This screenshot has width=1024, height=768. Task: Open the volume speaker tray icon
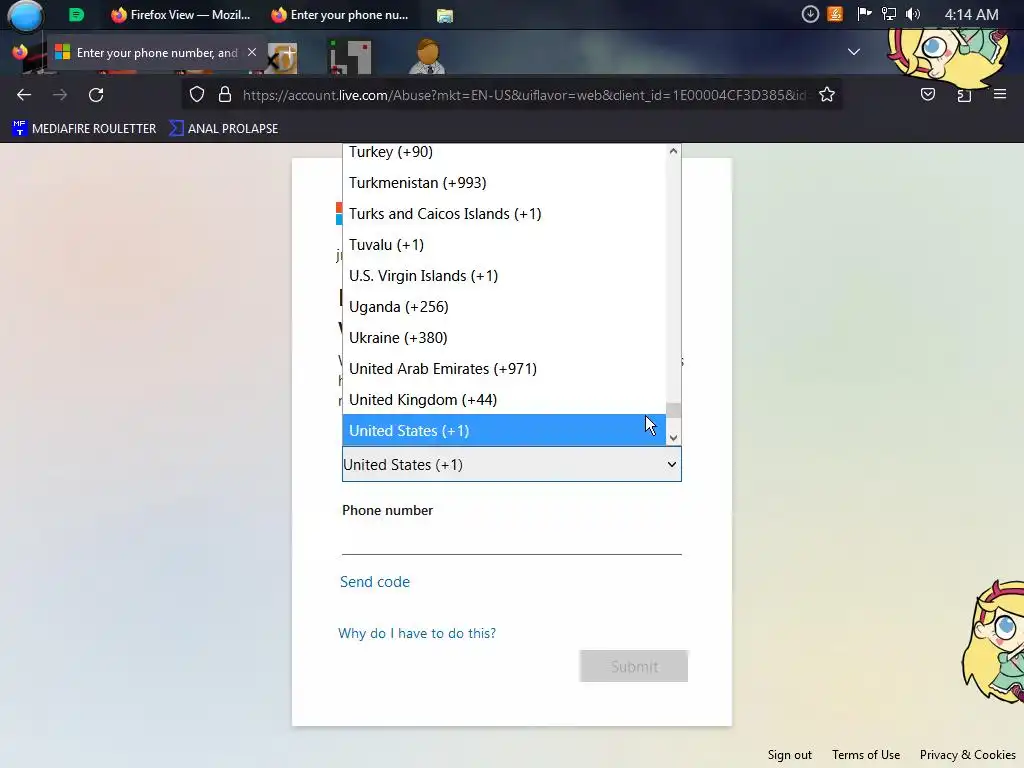click(913, 14)
